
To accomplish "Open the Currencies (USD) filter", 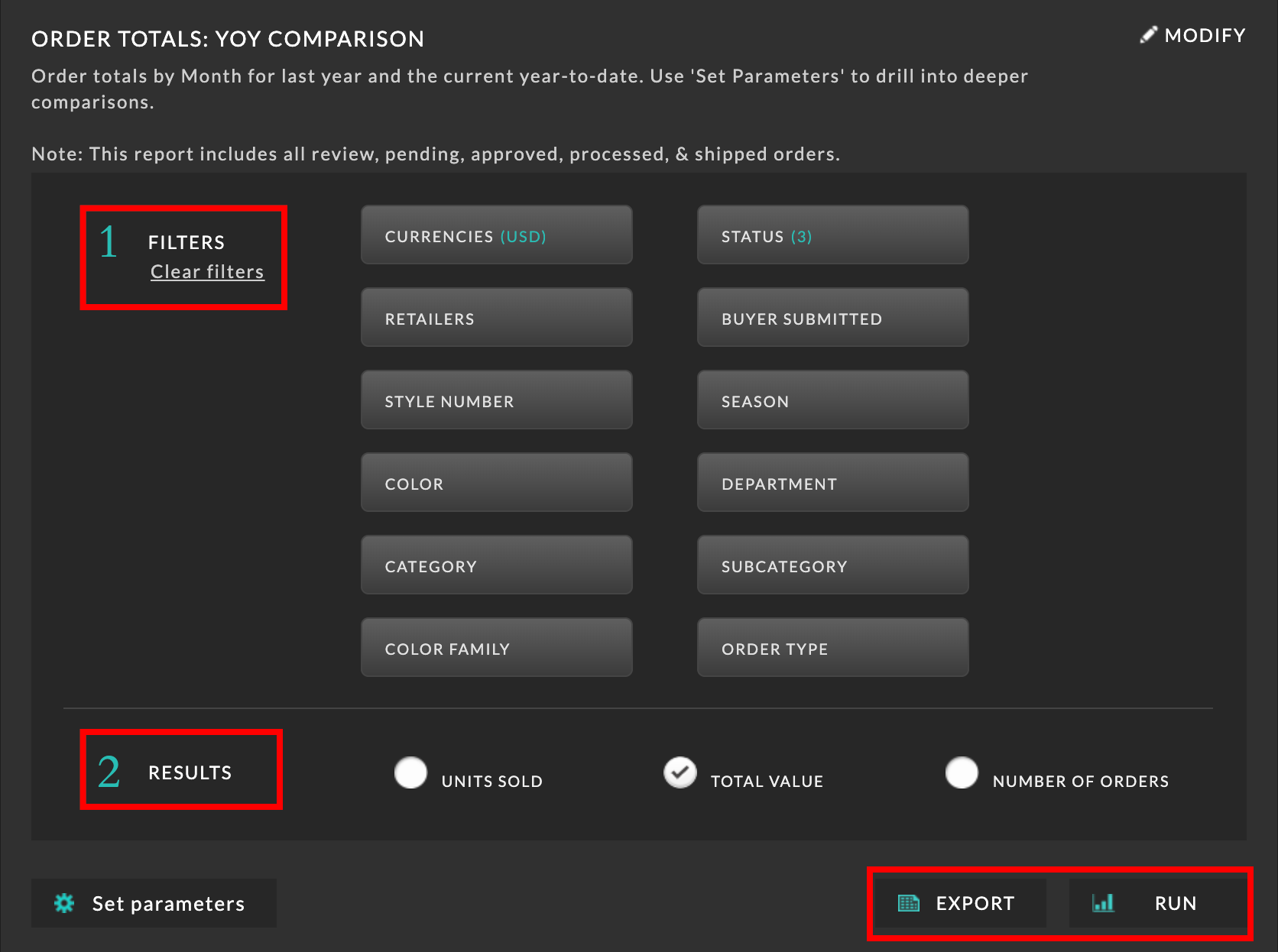I will (497, 235).
